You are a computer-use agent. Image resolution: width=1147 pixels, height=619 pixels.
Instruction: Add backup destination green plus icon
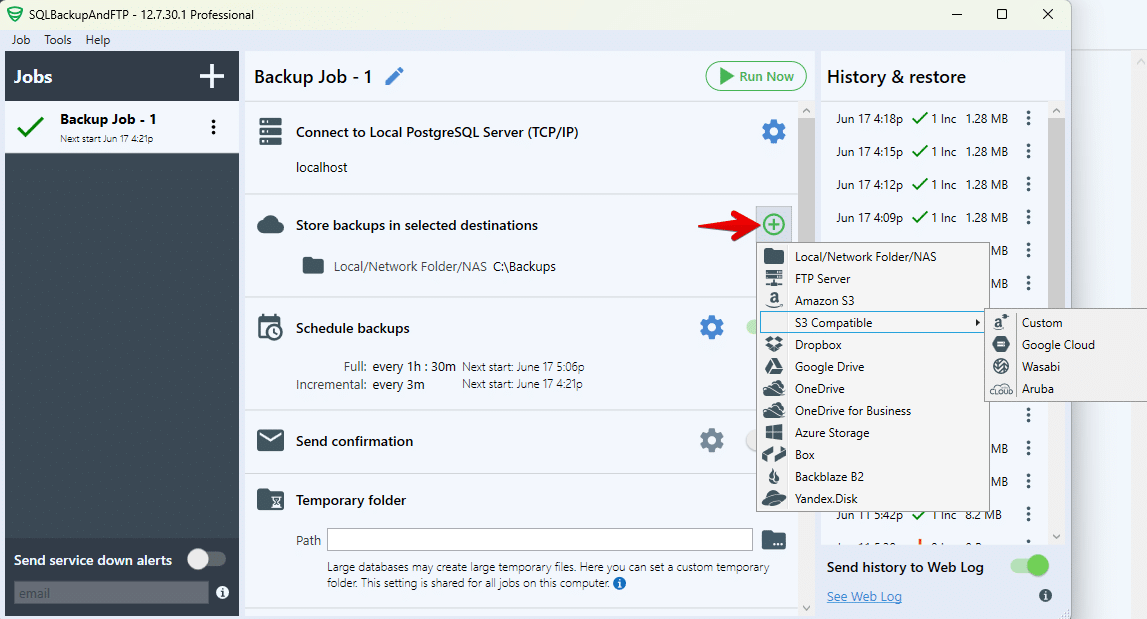pos(773,225)
